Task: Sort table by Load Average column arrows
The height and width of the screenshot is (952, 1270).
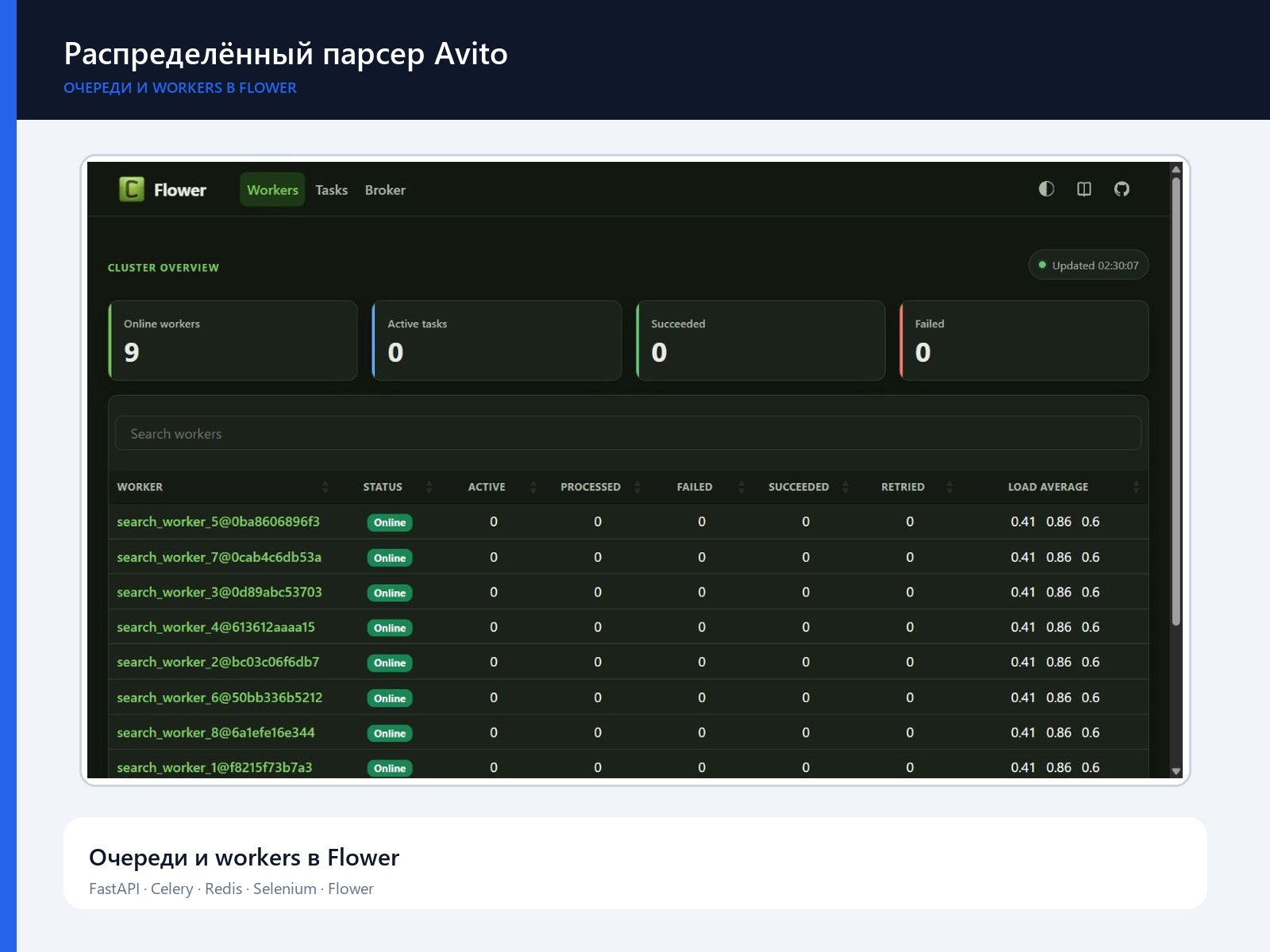Action: pyautogui.click(x=1136, y=487)
